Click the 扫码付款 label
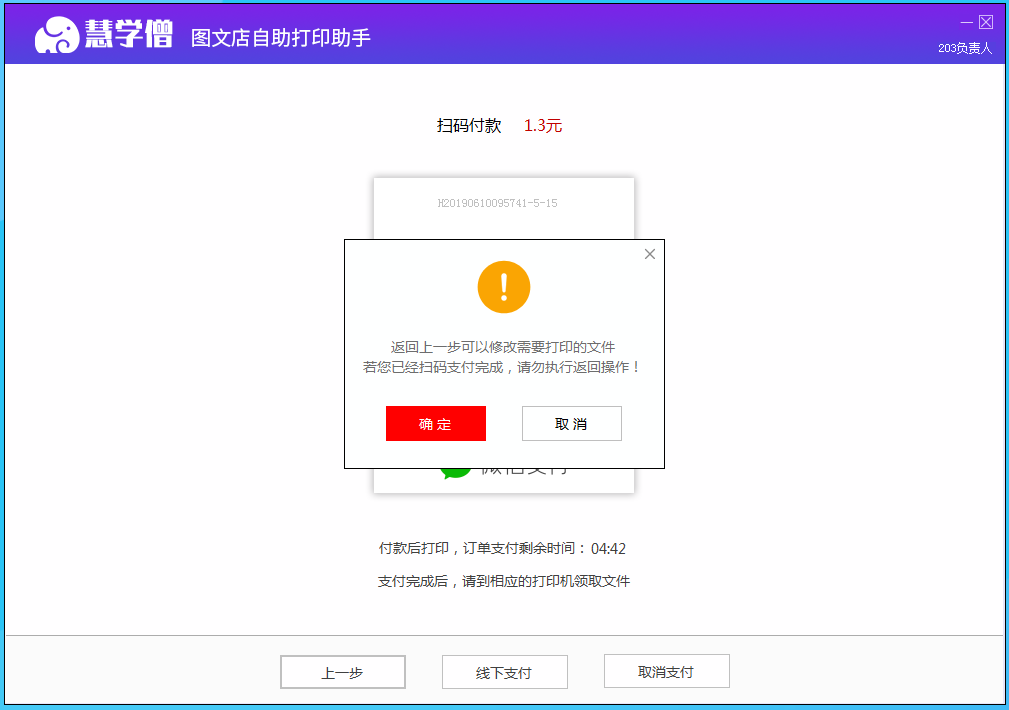This screenshot has width=1009, height=710. [x=469, y=126]
